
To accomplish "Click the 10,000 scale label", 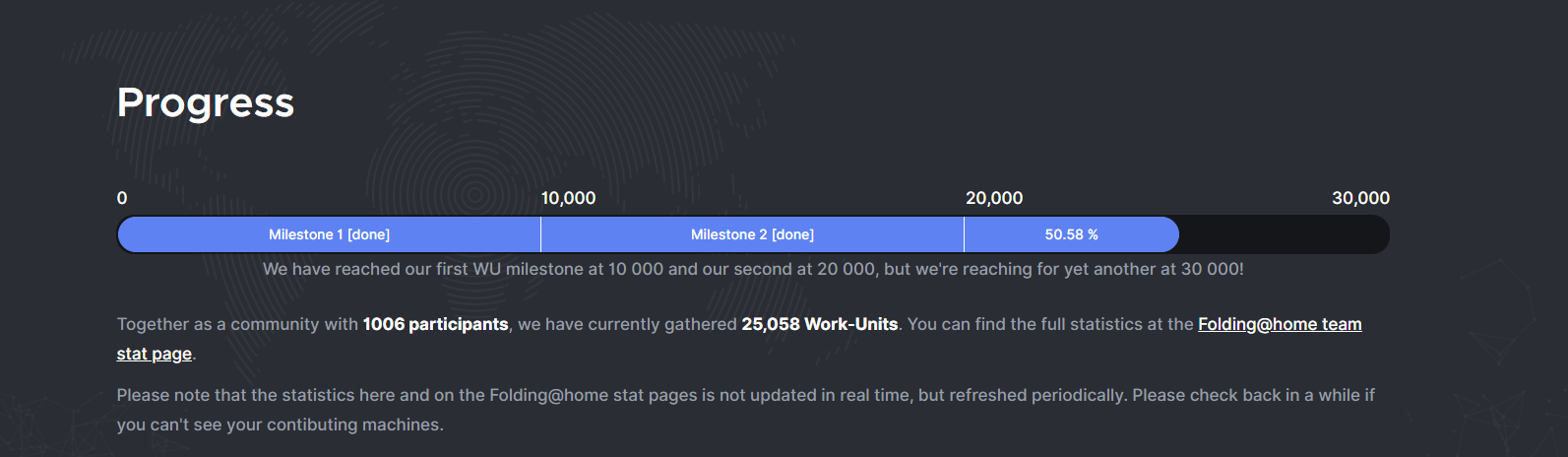I will pos(568,198).
